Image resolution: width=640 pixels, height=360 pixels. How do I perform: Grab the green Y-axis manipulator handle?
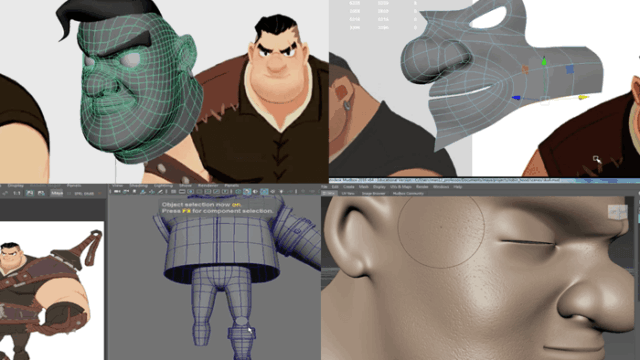click(x=544, y=62)
